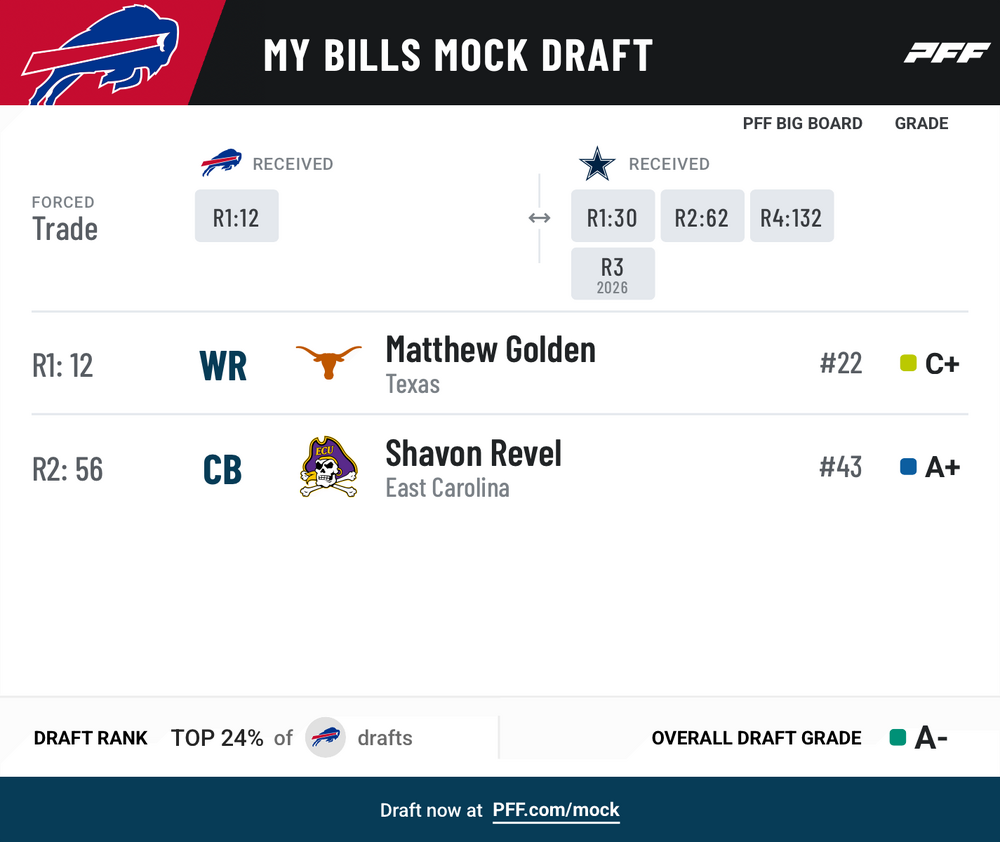Click the green A- overall grade swatch
The image size is (1000, 842).
pyautogui.click(x=898, y=737)
